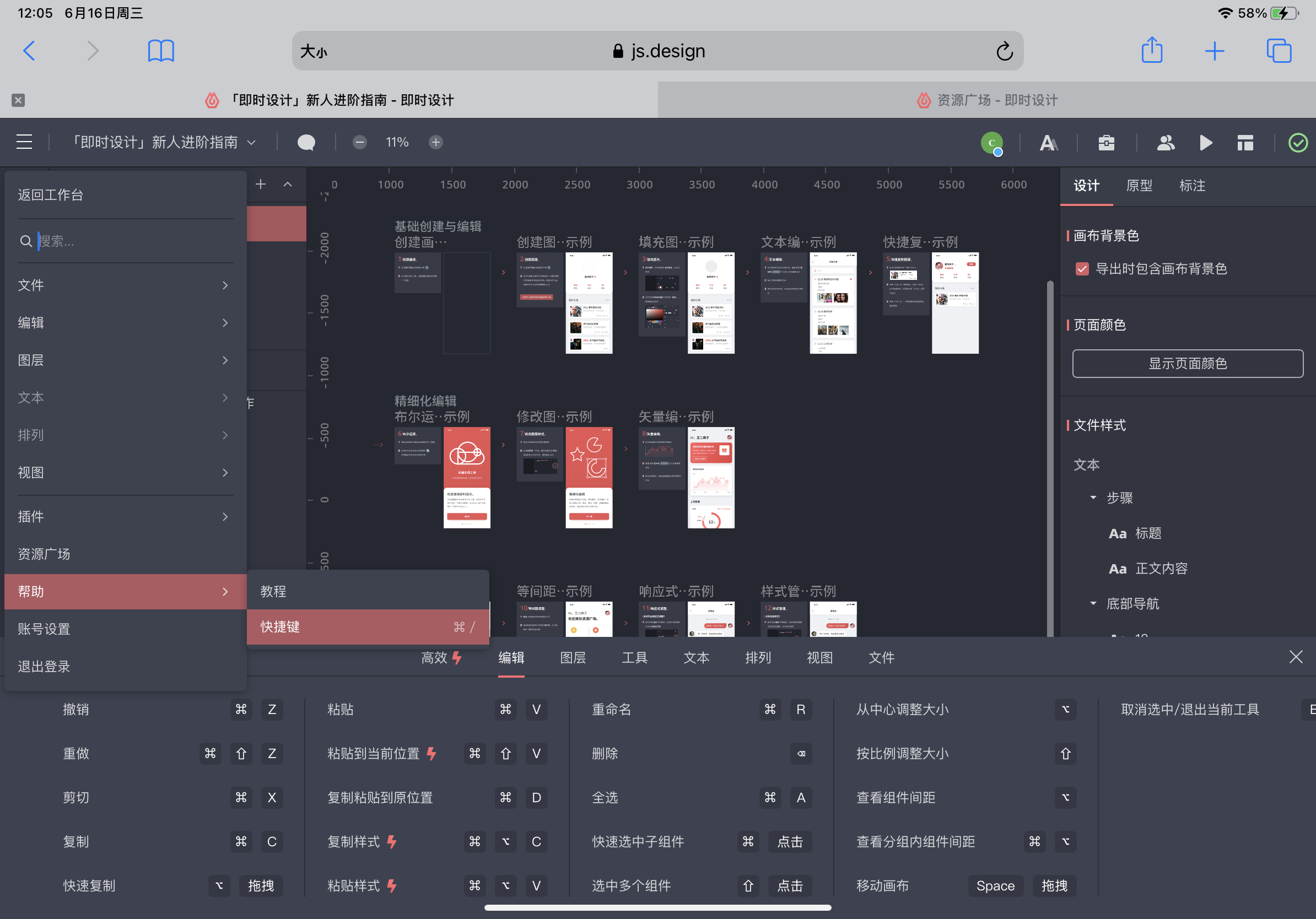The height and width of the screenshot is (919, 1316).
Task: Click 显示页面颜色 button
Action: (1188, 364)
